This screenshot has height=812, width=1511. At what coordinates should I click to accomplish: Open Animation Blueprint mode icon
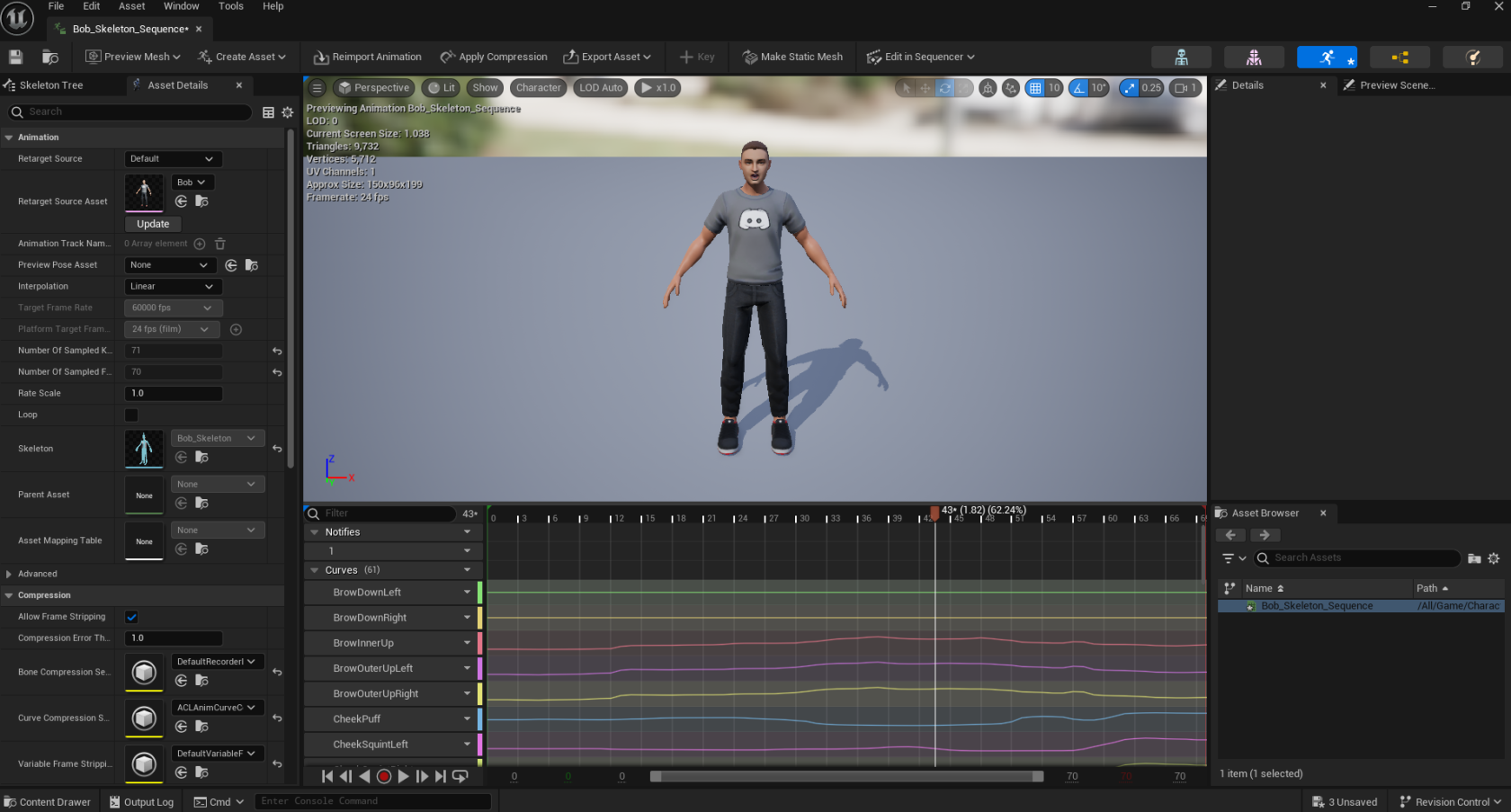(x=1399, y=57)
